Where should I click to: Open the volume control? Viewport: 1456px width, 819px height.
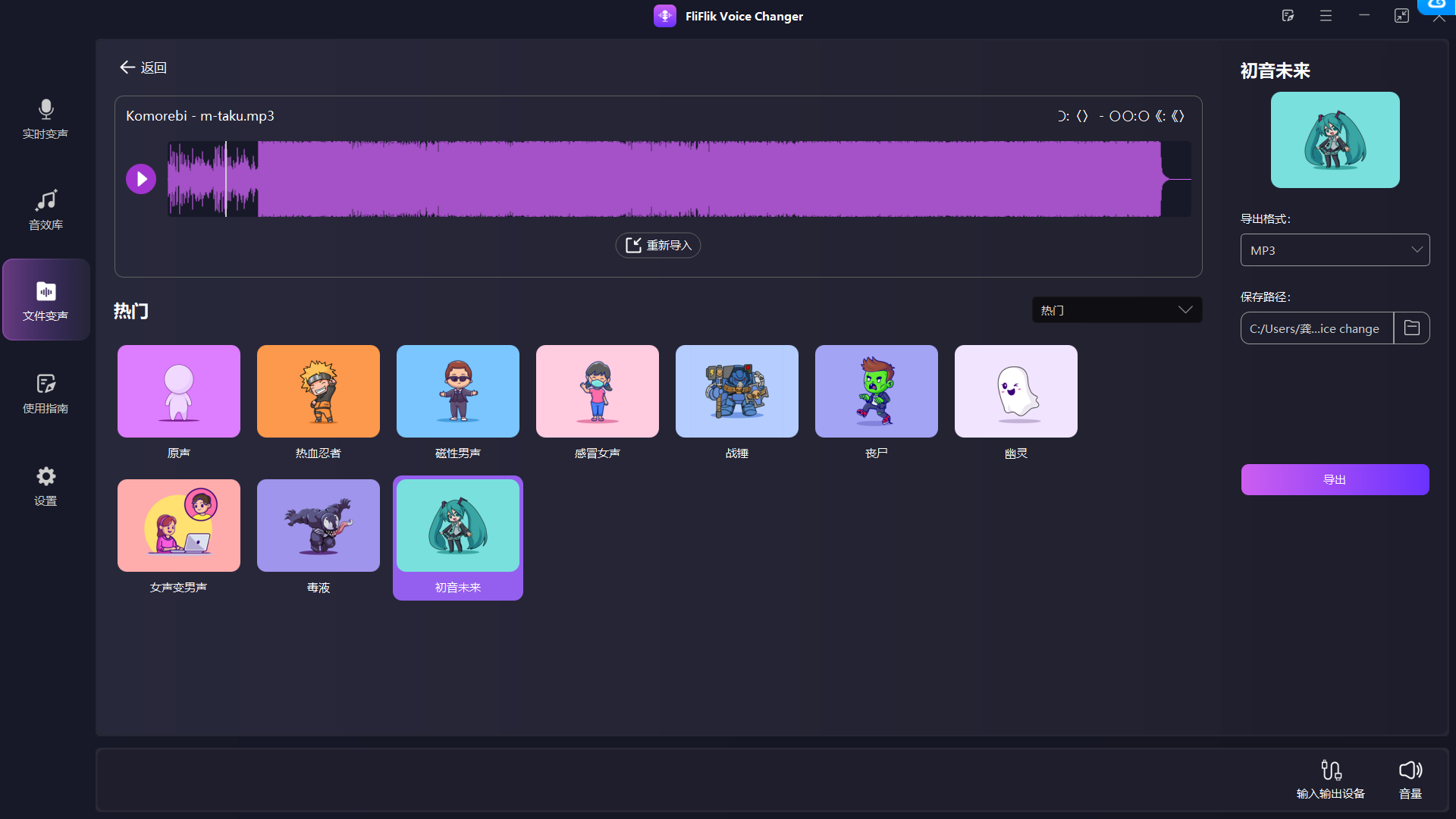1410,780
